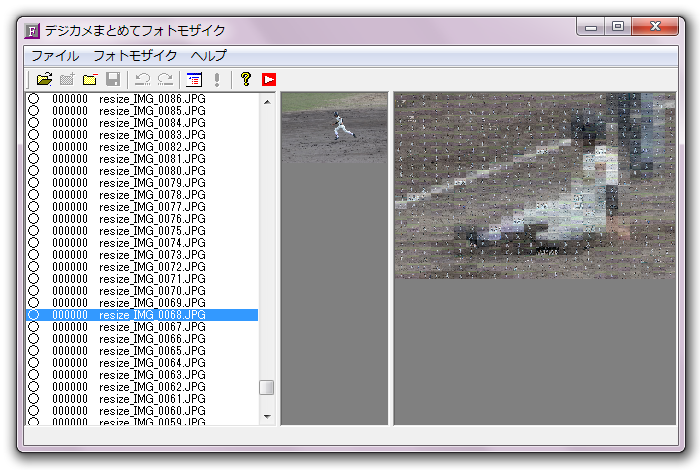
Task: Open the フォトモザイク menu
Action: (135, 56)
